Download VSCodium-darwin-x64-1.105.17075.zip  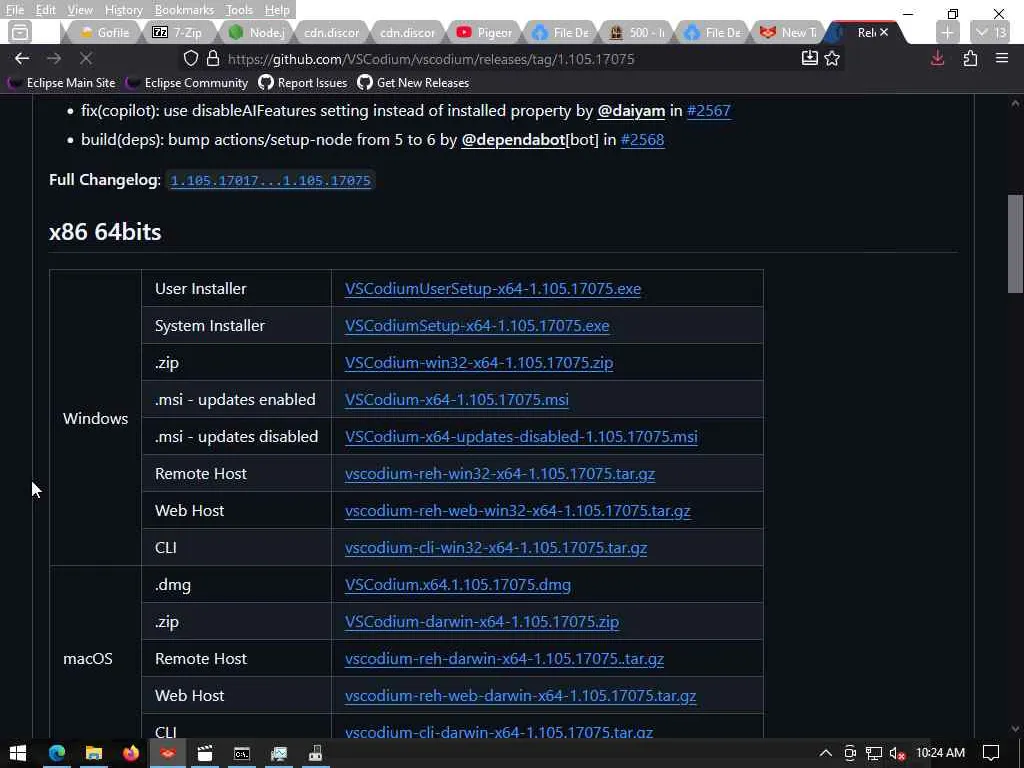pos(482,622)
